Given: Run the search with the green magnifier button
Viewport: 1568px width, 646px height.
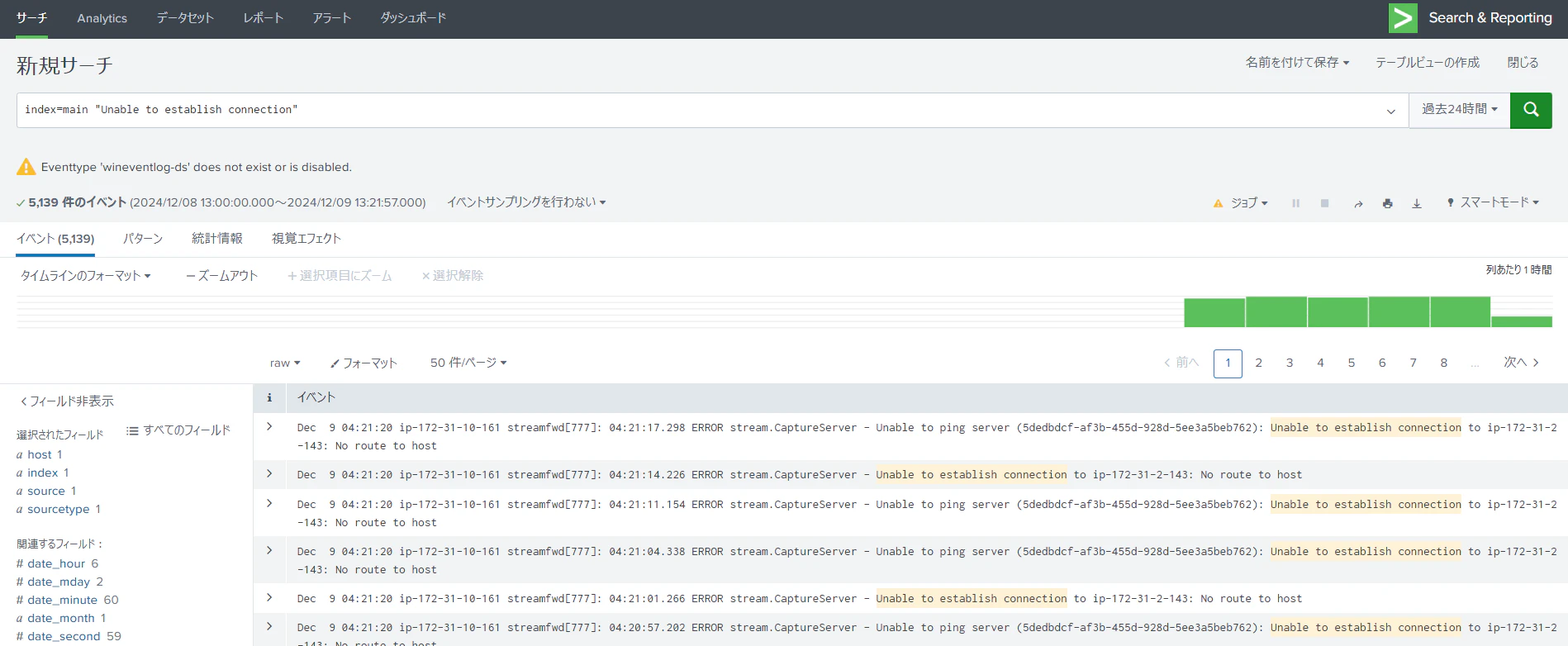Looking at the screenshot, I should 1531,110.
